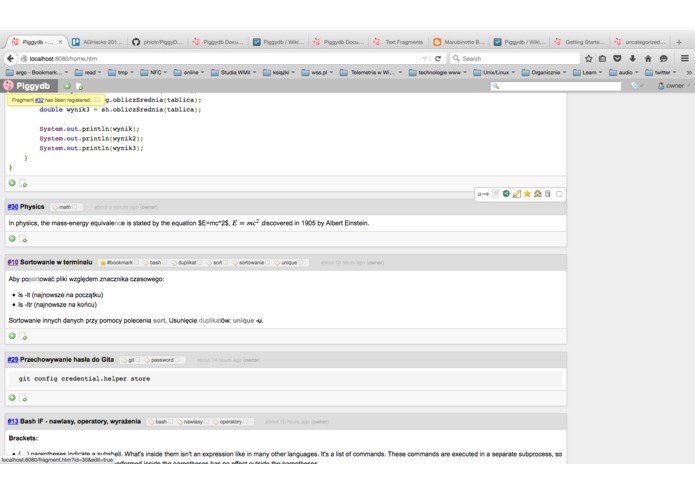Toggle the checkbox next to the #bookmark tag
This screenshot has height=494, width=695.
click(137, 262)
